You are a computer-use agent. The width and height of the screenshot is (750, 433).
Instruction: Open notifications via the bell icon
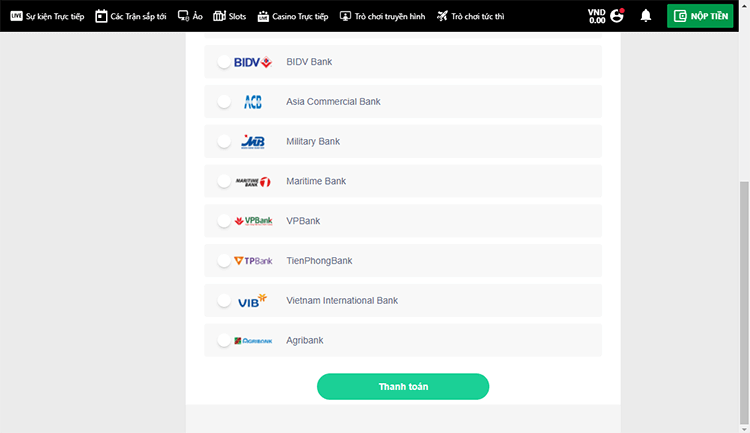point(646,16)
